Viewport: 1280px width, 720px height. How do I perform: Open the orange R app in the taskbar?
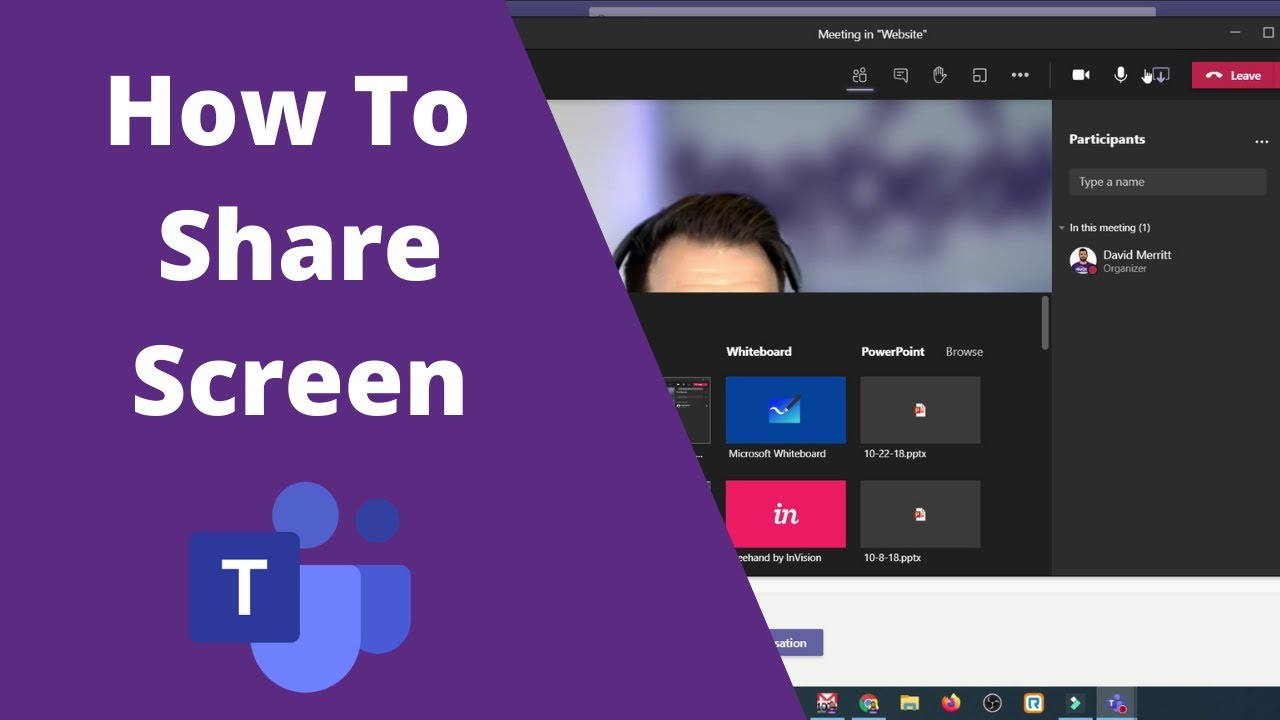click(x=1033, y=703)
